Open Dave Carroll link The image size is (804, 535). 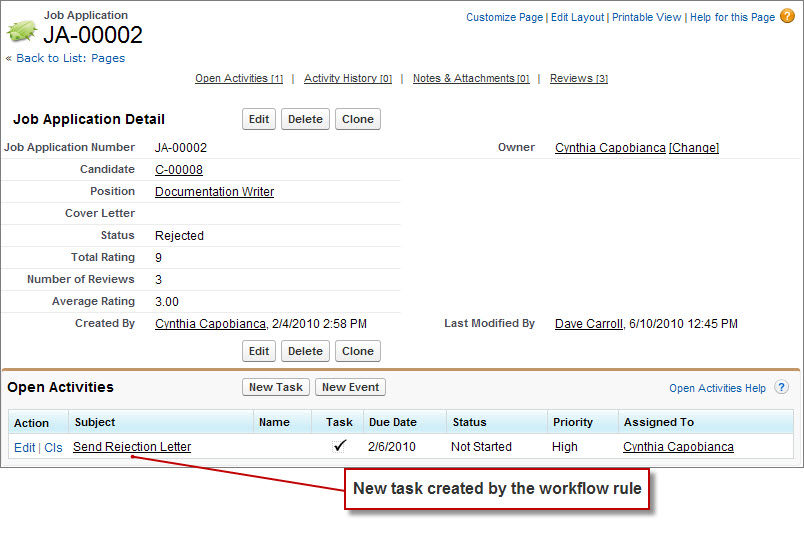pyautogui.click(x=589, y=324)
